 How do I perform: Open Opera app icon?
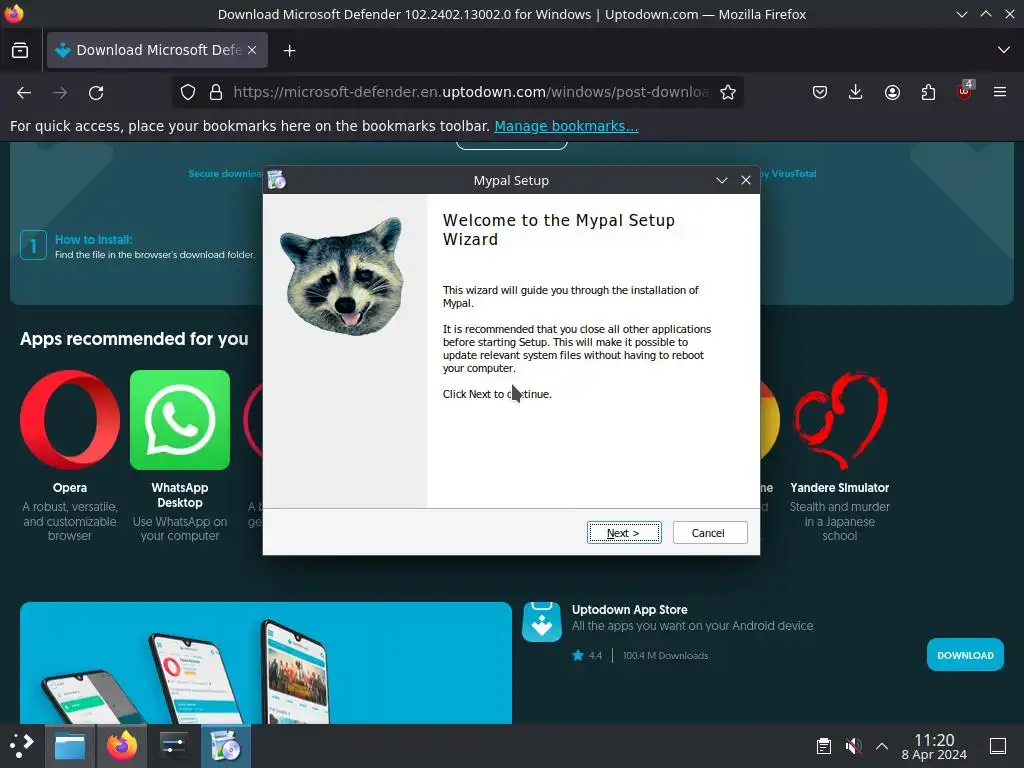[x=70, y=420]
